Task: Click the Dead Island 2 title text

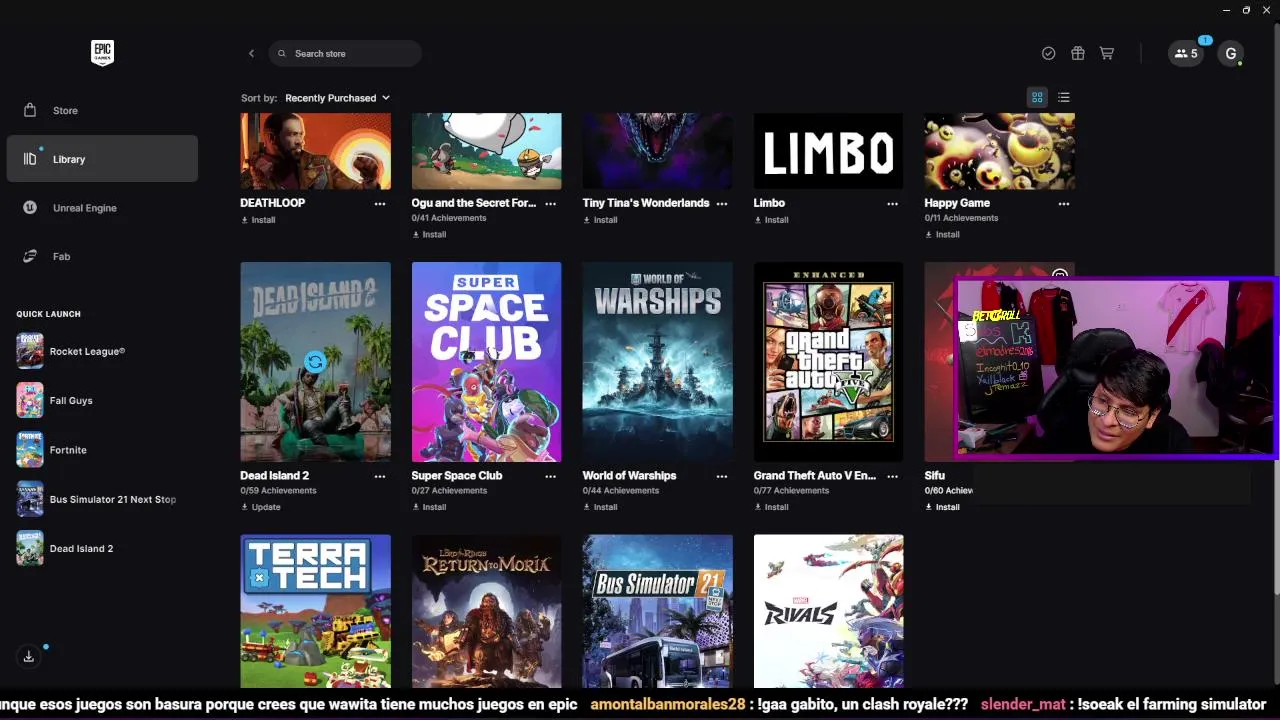Action: pyautogui.click(x=274, y=476)
